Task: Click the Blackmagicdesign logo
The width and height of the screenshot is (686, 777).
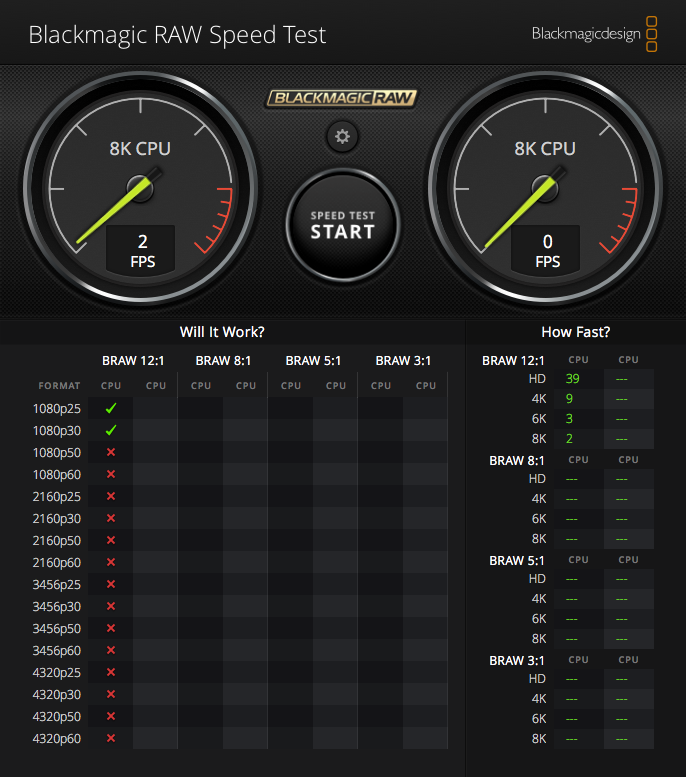Action: coord(594,34)
